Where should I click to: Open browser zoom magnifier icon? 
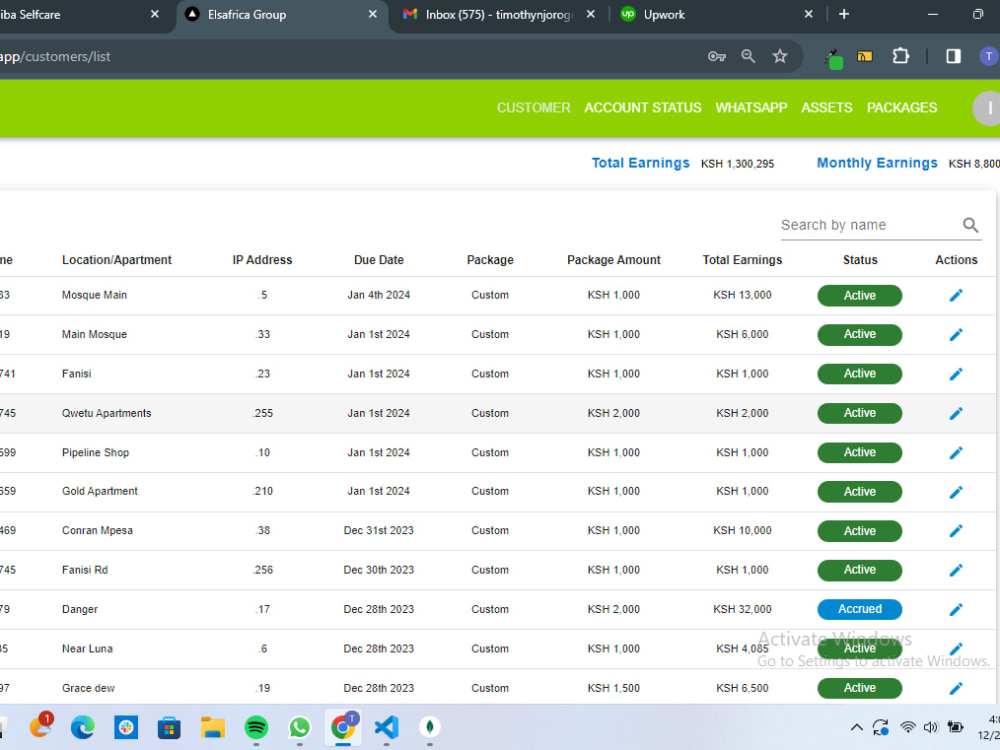748,56
